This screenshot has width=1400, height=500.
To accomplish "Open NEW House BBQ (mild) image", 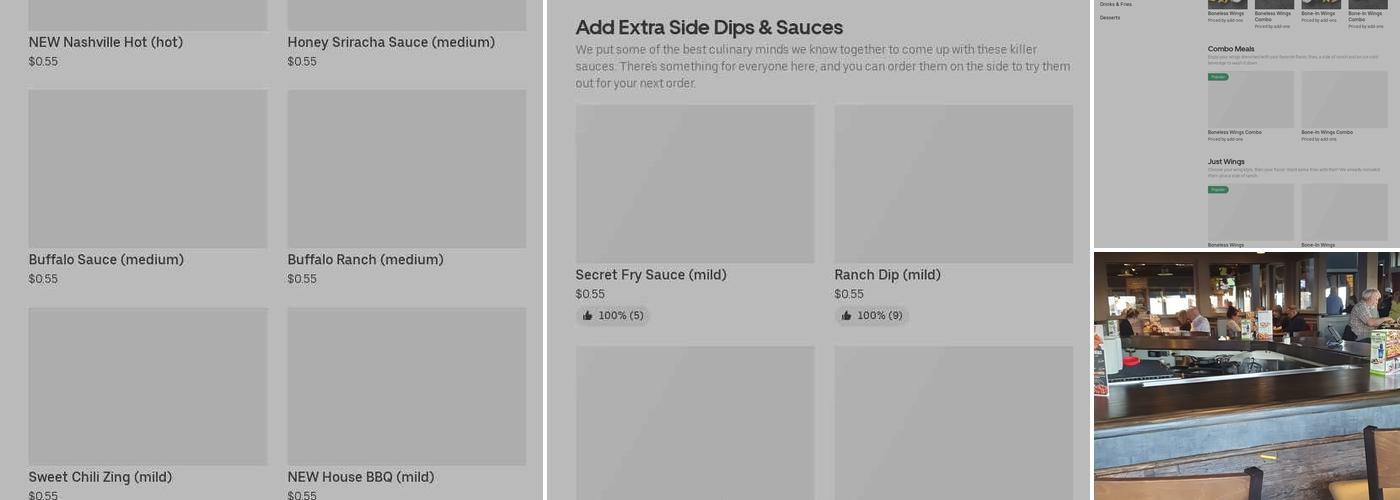I will 407,386.
